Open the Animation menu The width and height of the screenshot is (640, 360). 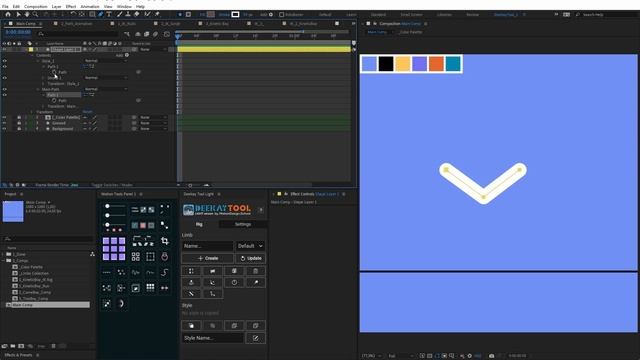click(x=90, y=7)
